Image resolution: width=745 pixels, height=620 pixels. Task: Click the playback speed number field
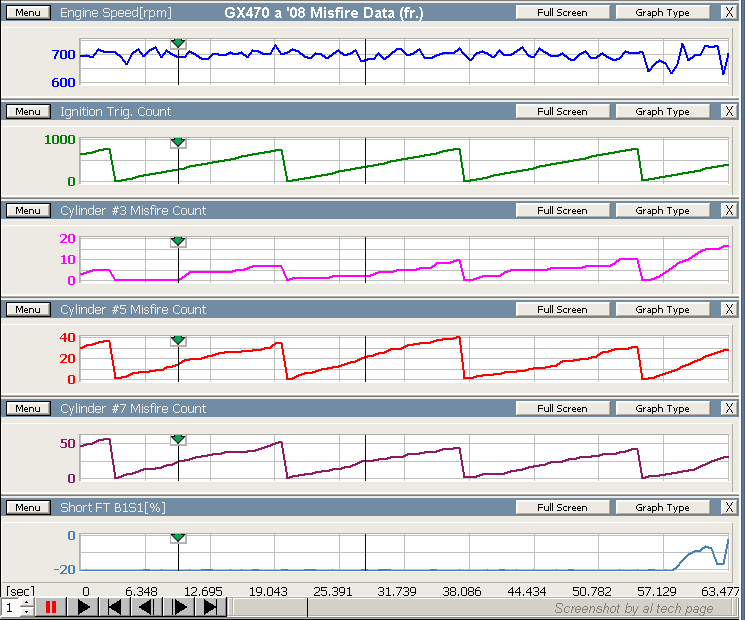click(10, 607)
